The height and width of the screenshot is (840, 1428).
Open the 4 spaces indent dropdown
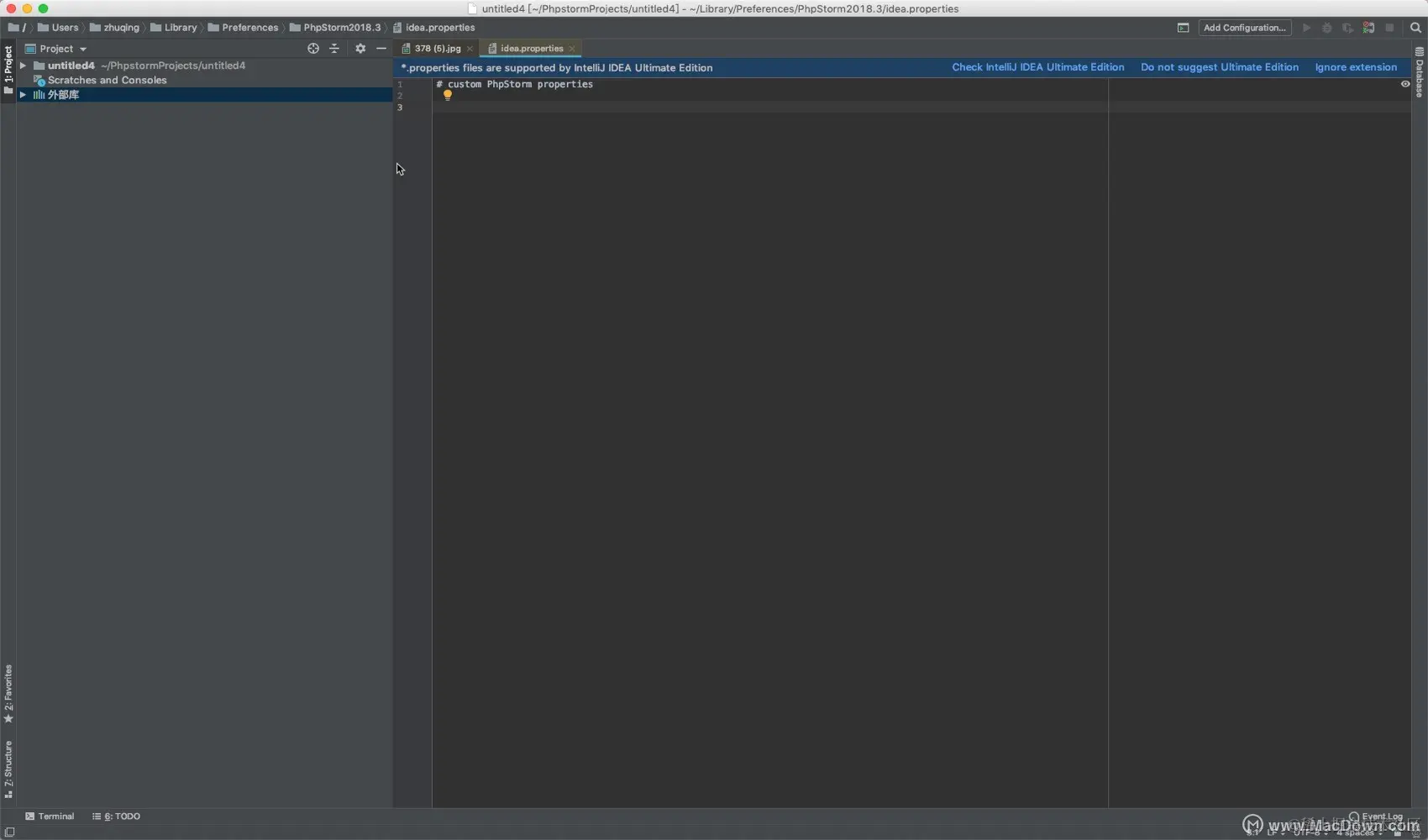tap(1359, 832)
